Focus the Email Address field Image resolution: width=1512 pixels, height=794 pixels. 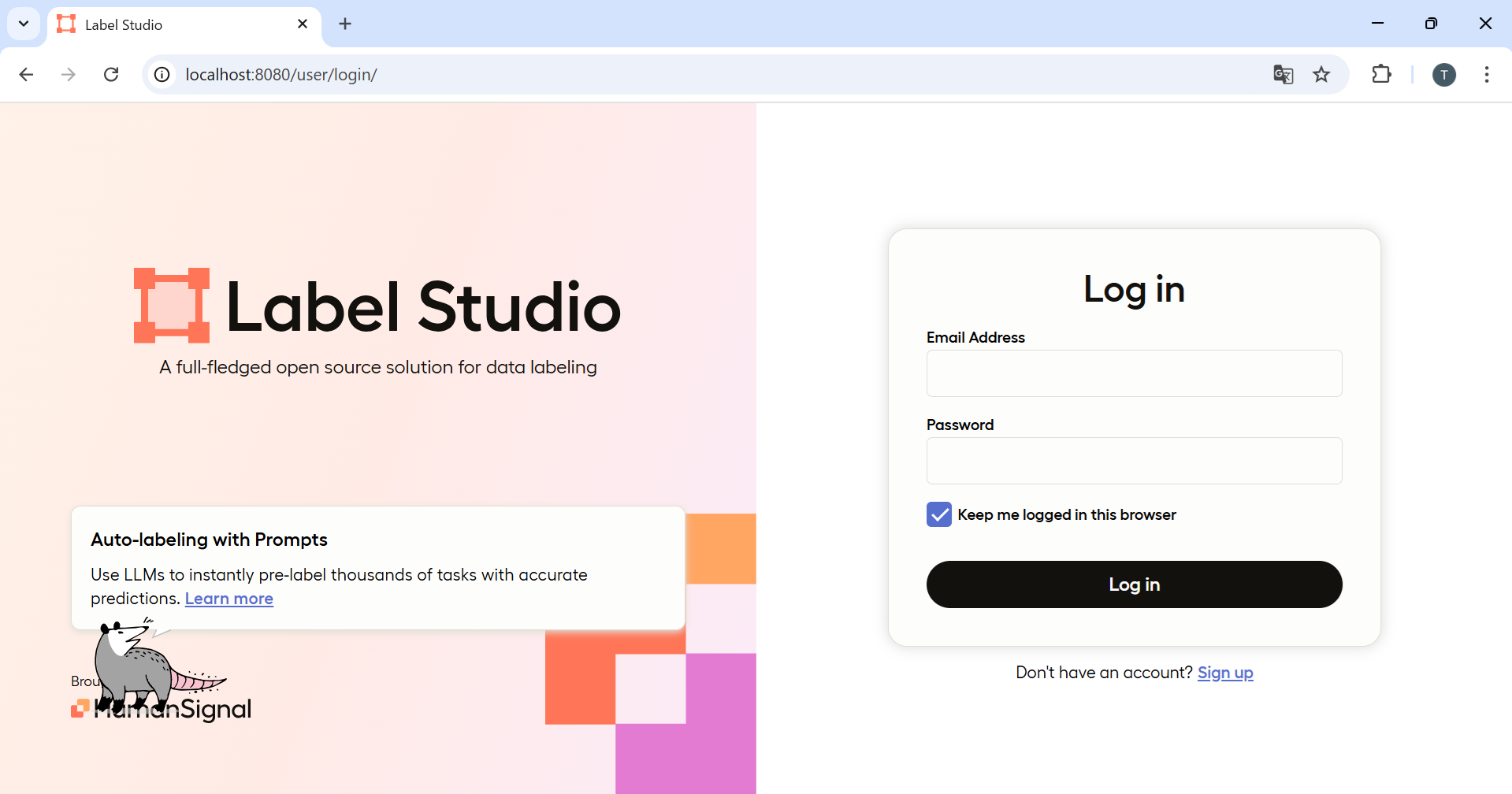coord(1134,373)
